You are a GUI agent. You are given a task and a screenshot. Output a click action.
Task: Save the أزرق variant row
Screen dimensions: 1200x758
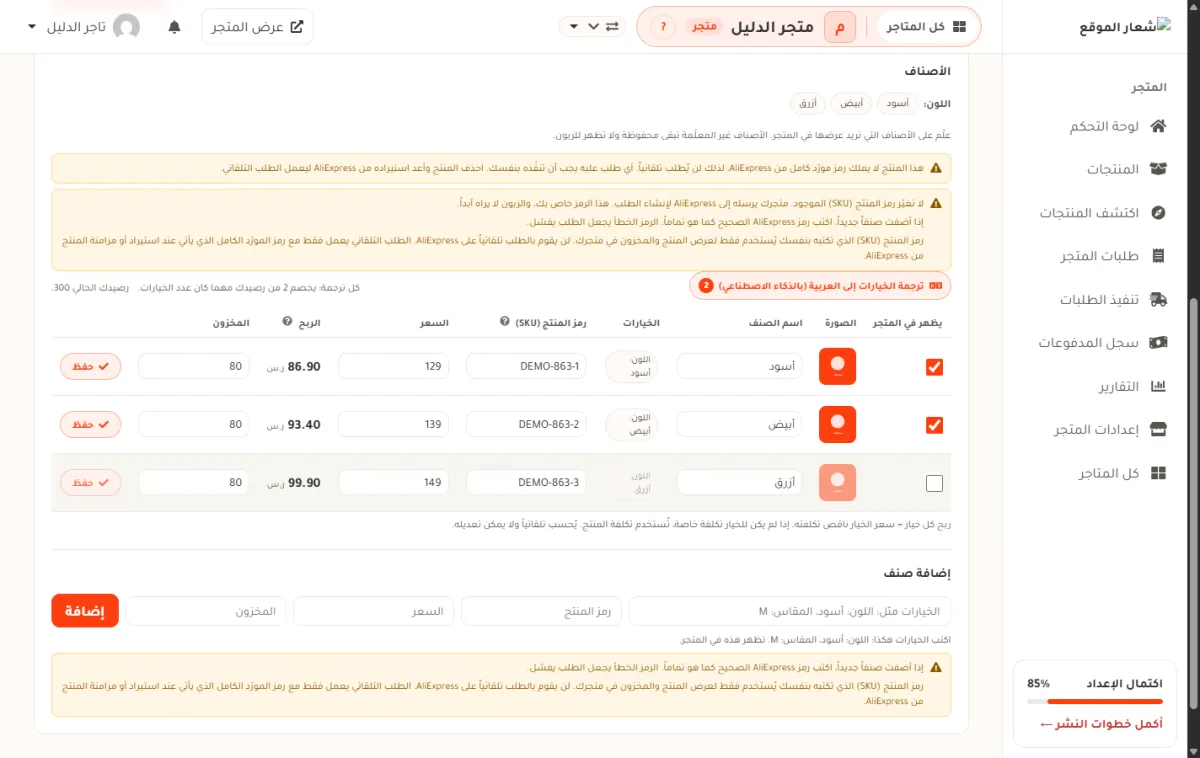[x=91, y=483]
